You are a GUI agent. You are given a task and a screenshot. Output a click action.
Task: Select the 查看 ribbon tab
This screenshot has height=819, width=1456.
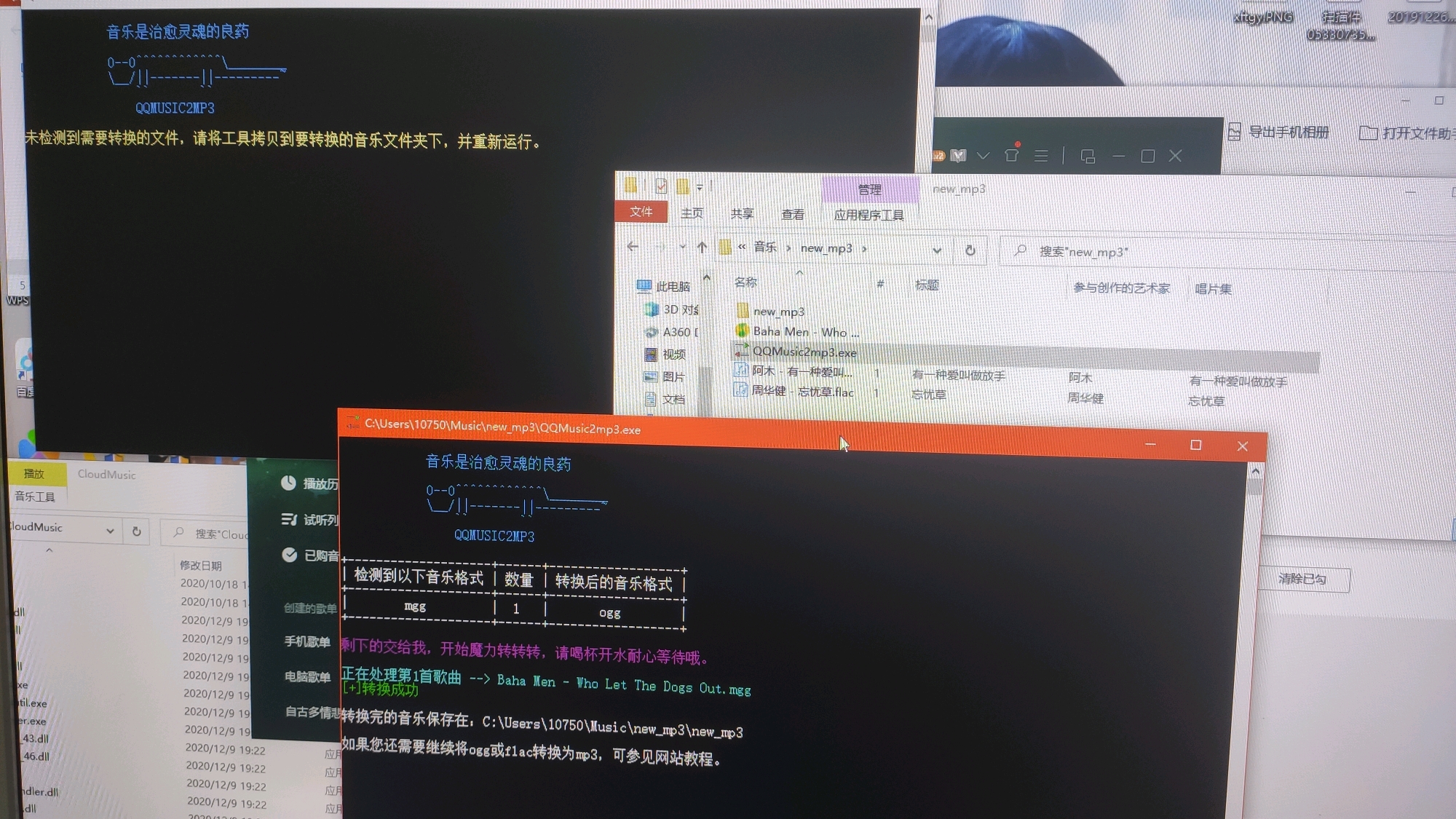792,214
